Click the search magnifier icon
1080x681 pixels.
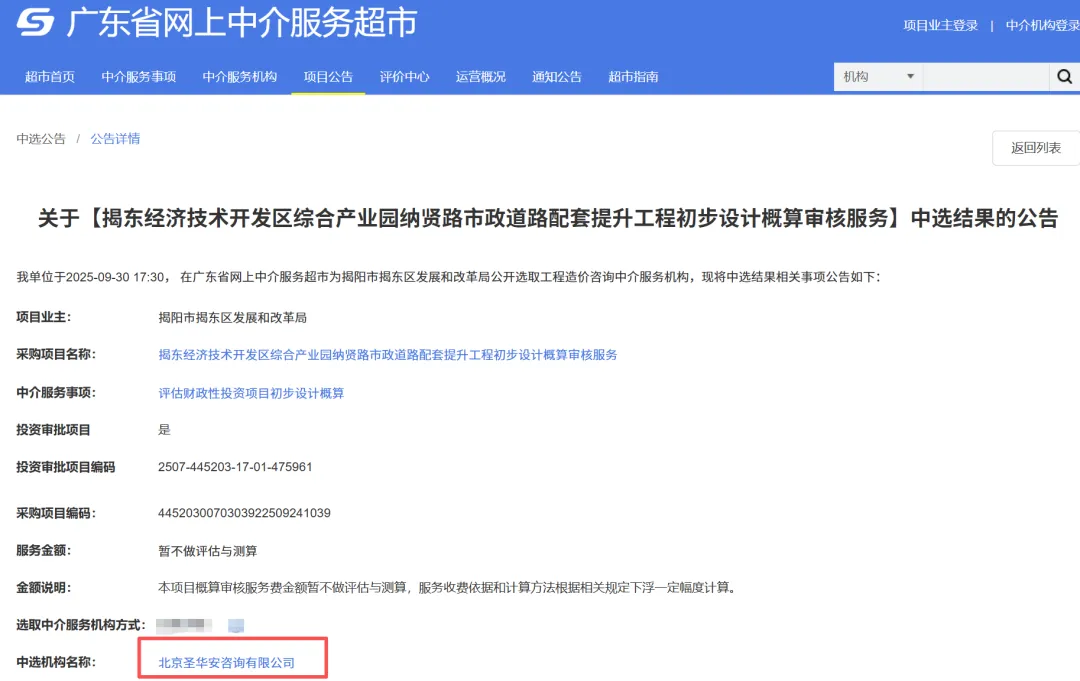pos(1064,76)
